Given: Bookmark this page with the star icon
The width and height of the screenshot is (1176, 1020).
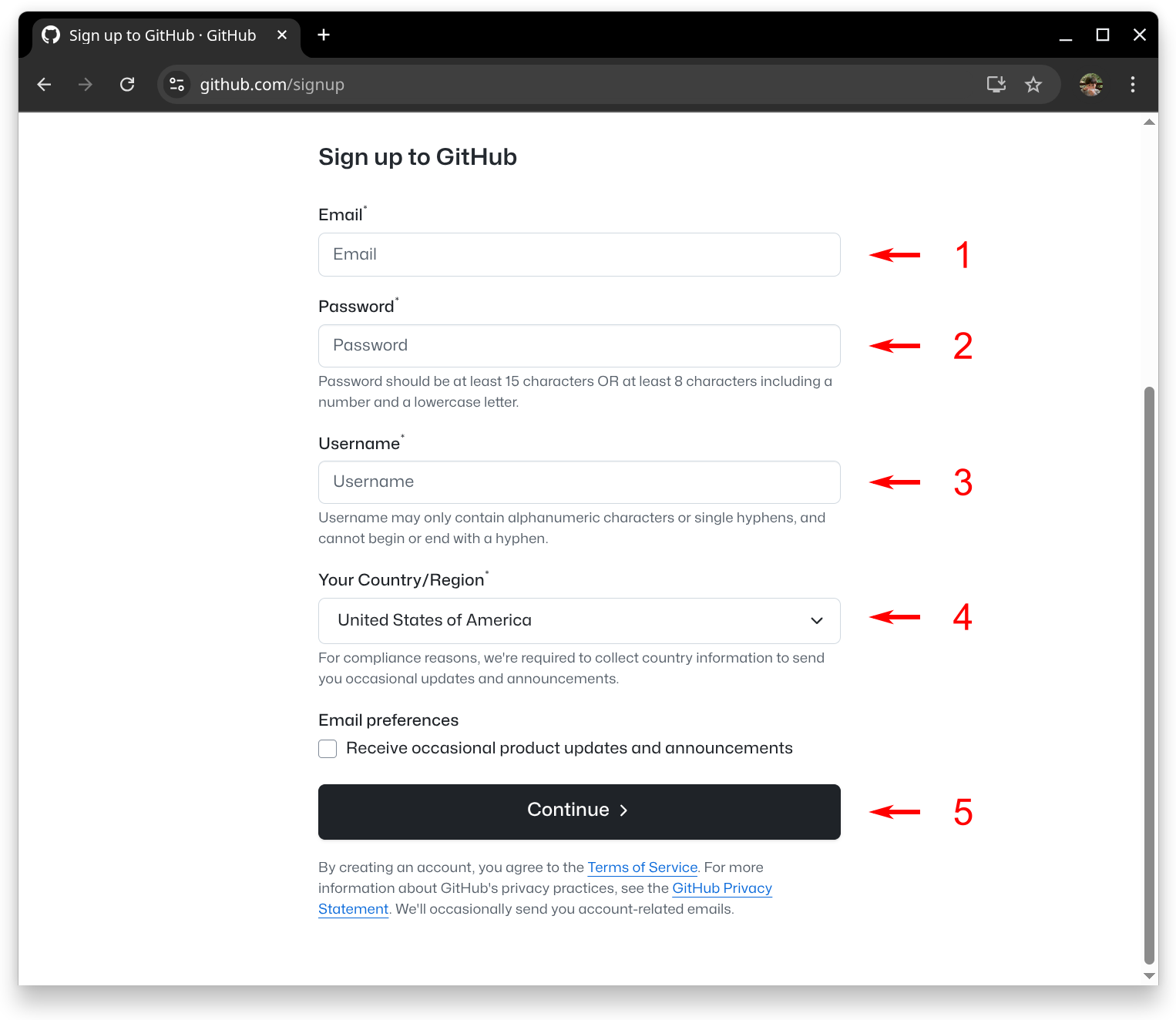Looking at the screenshot, I should pos(1033,85).
